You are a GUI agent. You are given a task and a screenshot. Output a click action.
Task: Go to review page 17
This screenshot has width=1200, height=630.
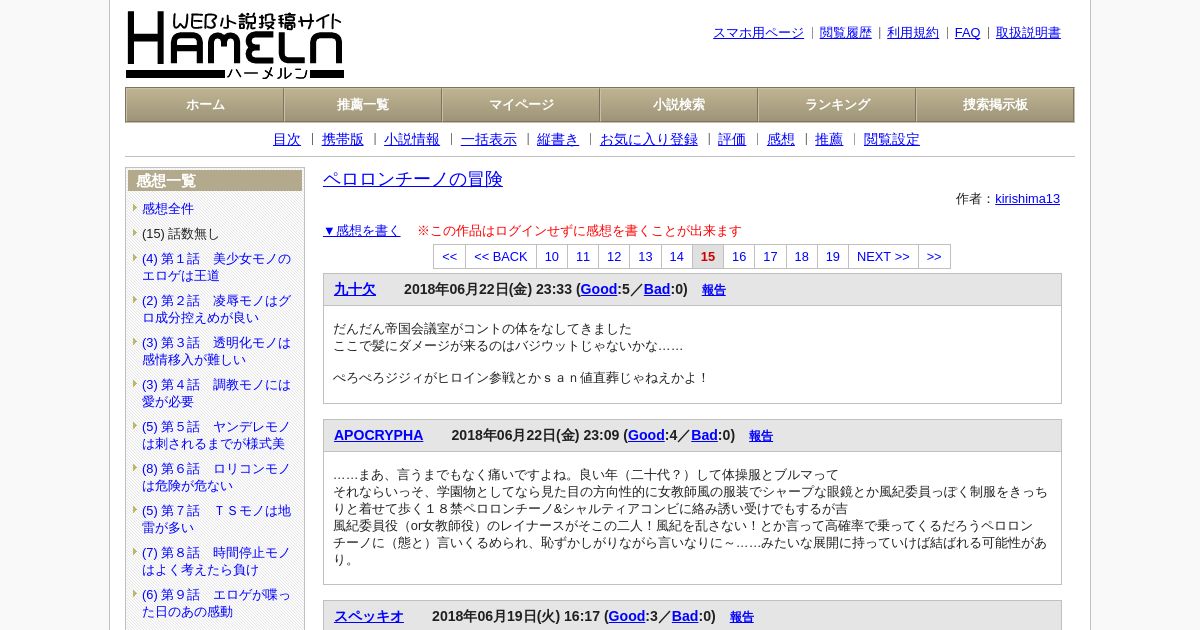click(770, 257)
